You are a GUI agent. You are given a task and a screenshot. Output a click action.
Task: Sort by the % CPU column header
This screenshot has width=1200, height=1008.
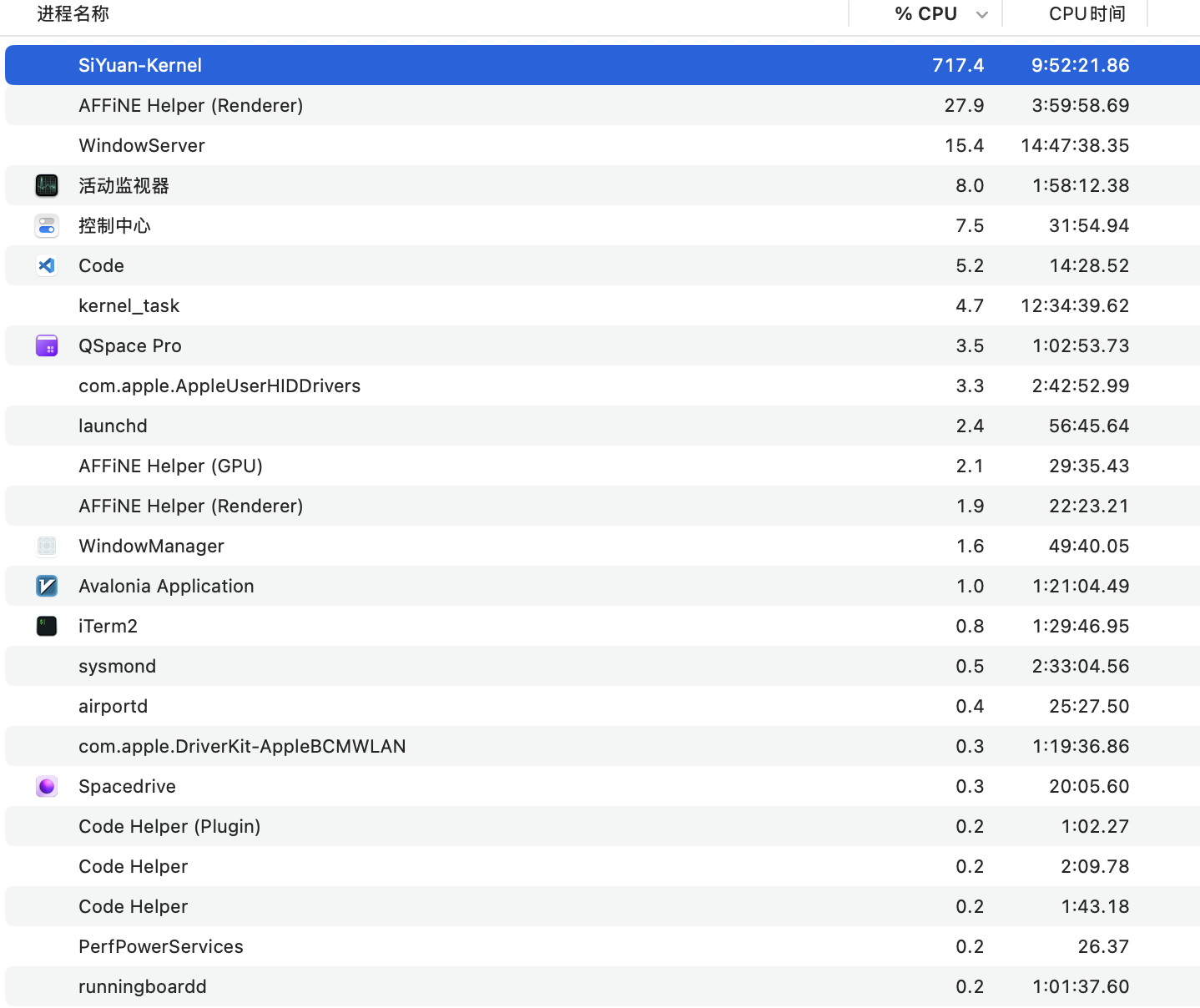click(x=925, y=13)
